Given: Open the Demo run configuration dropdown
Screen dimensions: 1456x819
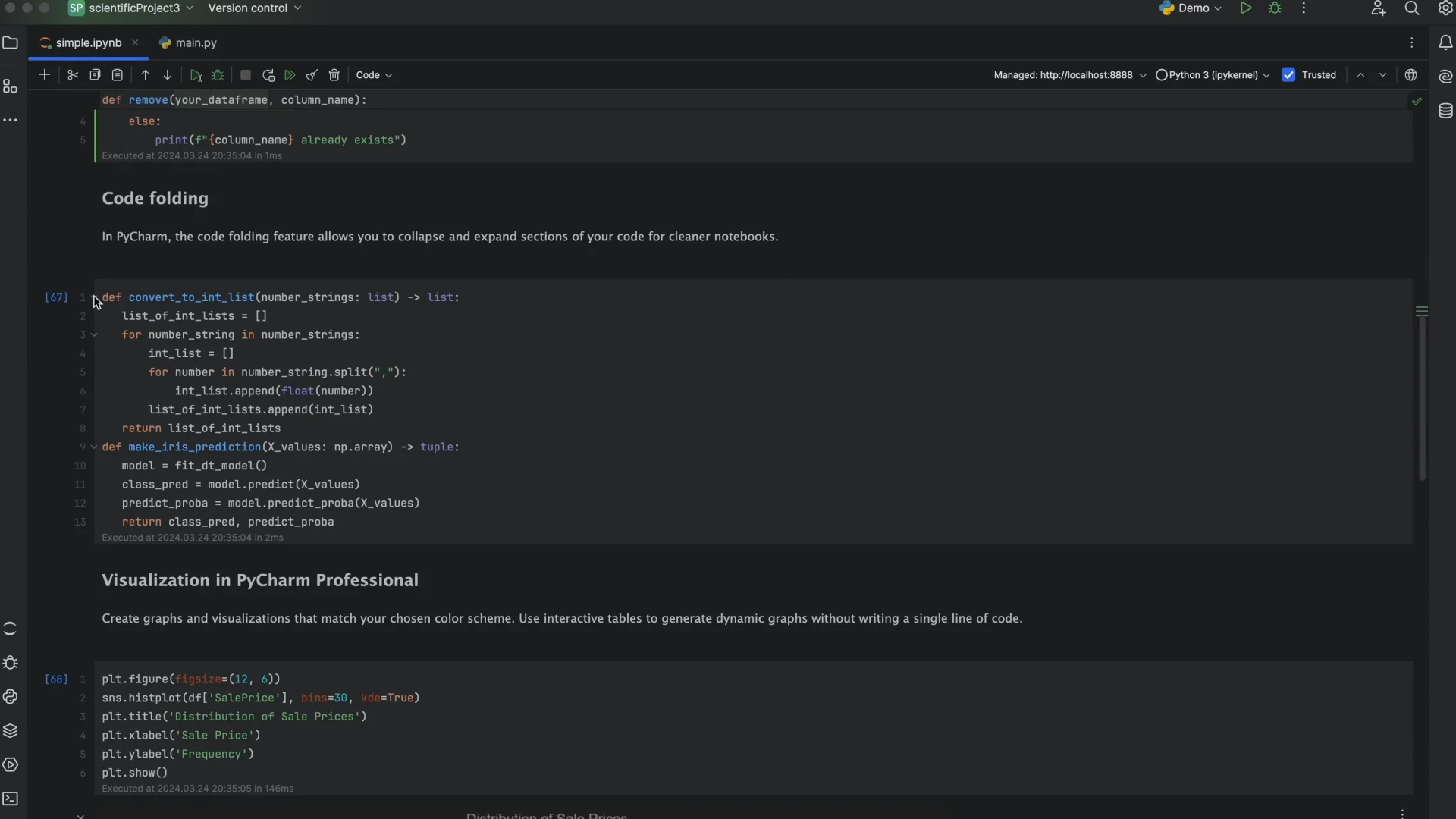Looking at the screenshot, I should click(x=1191, y=8).
